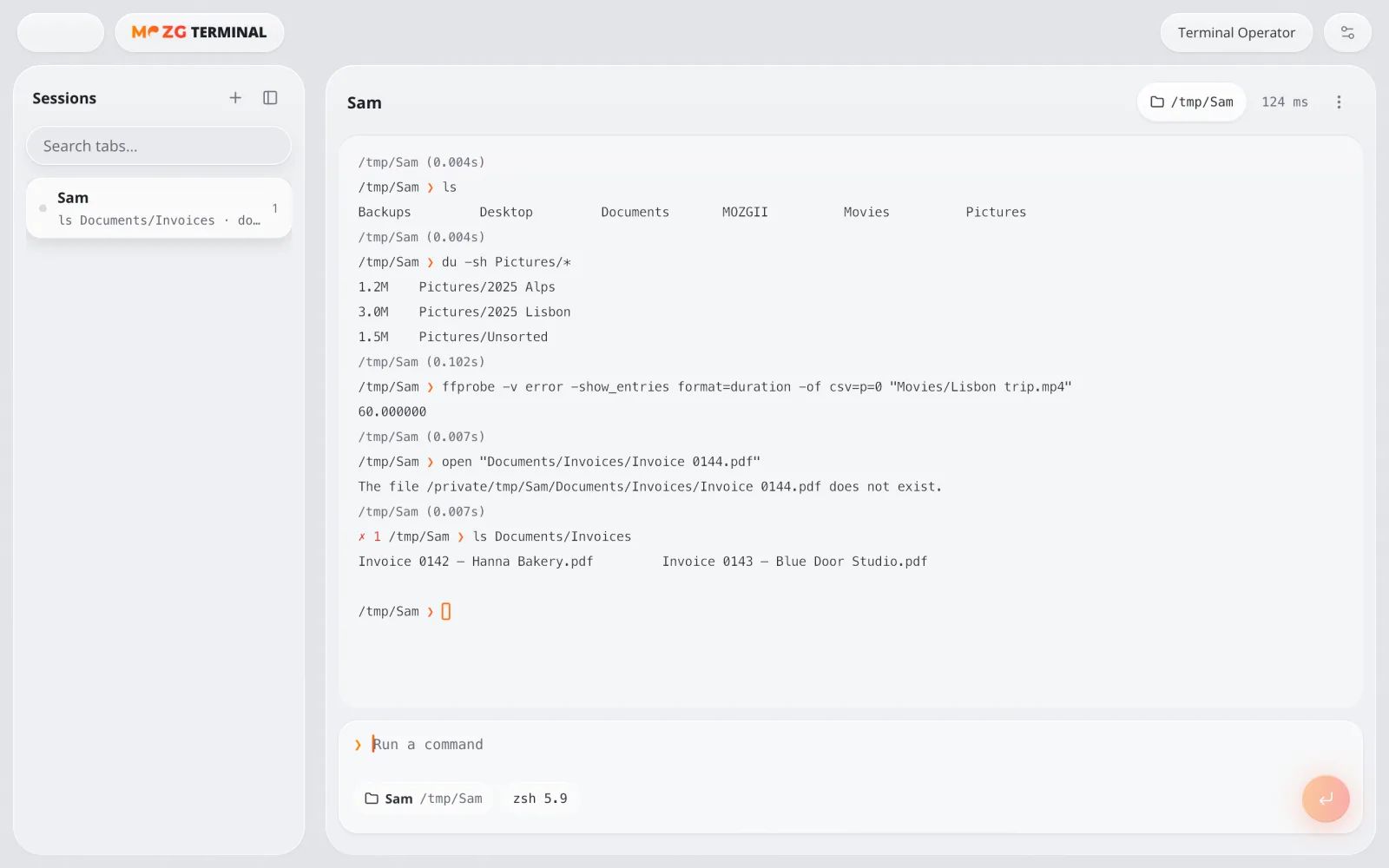The width and height of the screenshot is (1389, 868).
Task: Click the Backups directory in ls output
Action: tap(385, 212)
